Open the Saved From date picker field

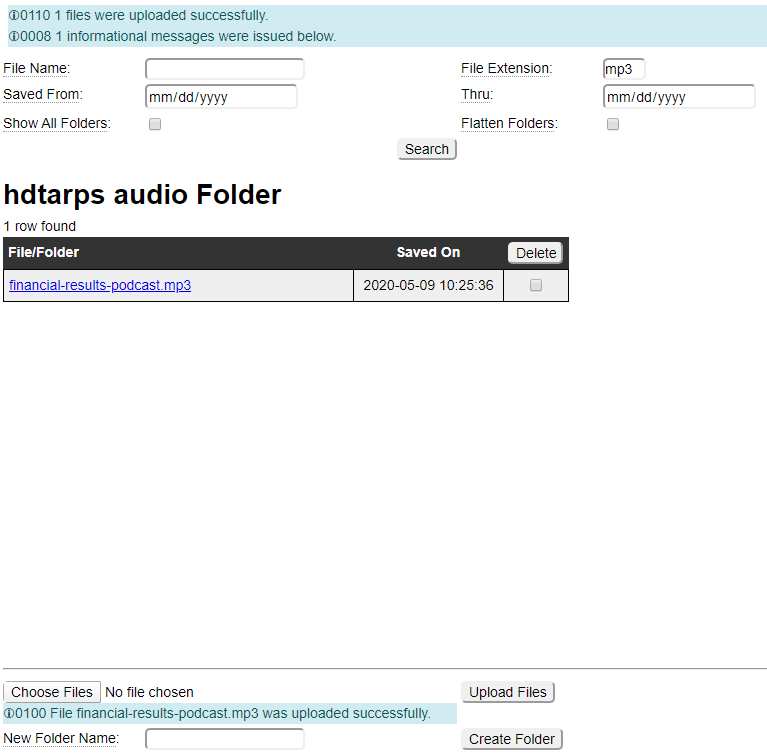point(221,97)
